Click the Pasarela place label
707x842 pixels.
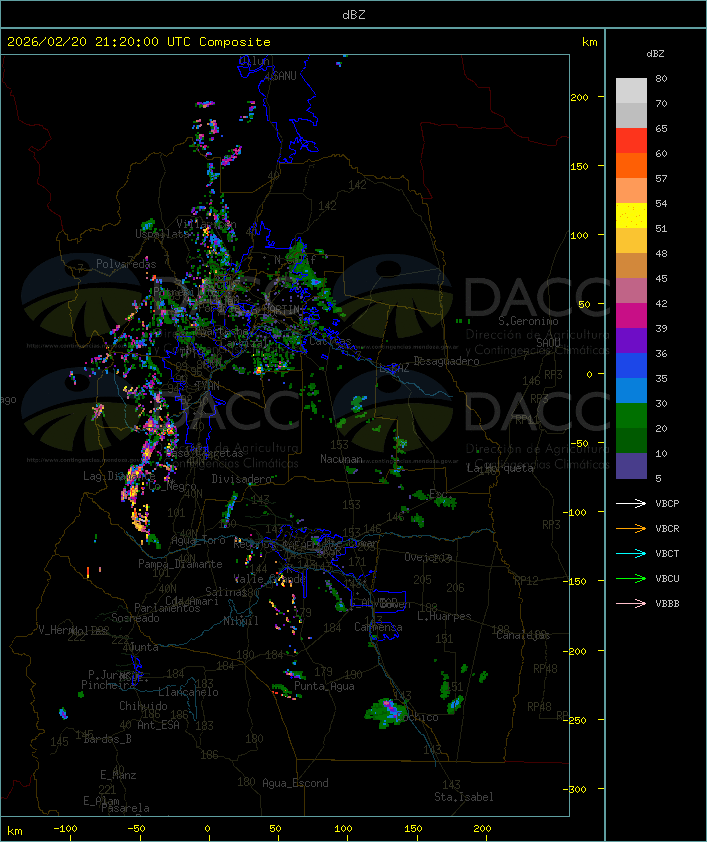pyautogui.click(x=125, y=808)
